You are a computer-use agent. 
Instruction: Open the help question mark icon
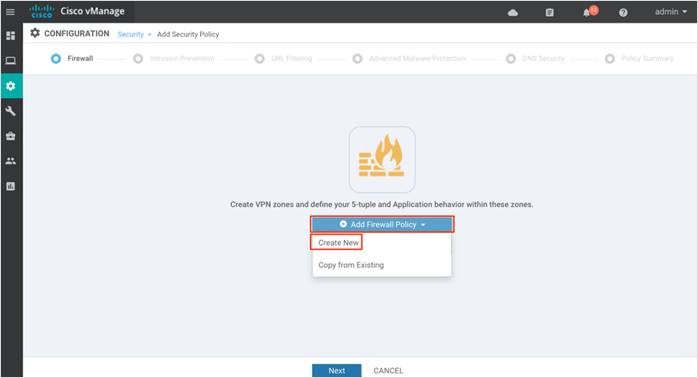pyautogui.click(x=623, y=12)
